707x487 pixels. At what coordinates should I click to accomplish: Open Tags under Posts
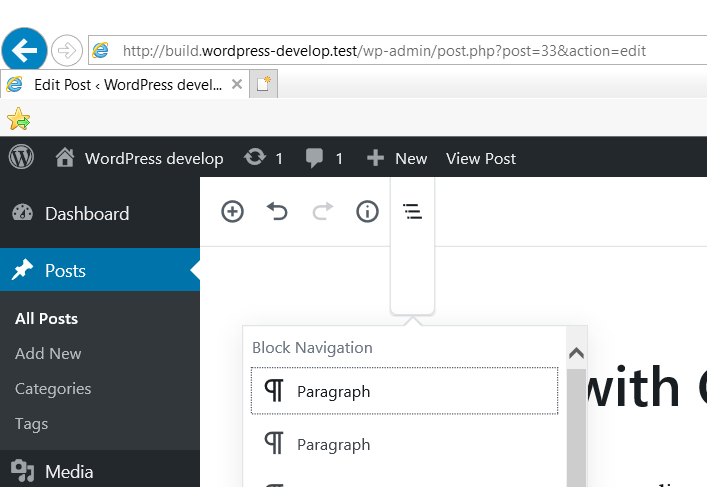(32, 424)
